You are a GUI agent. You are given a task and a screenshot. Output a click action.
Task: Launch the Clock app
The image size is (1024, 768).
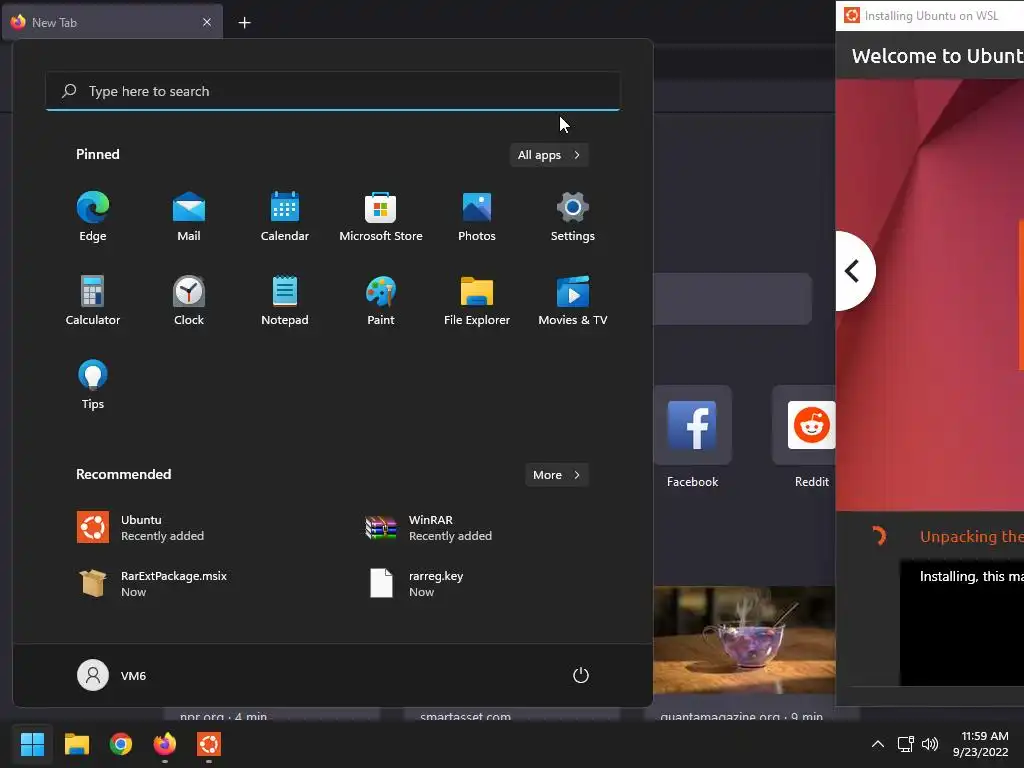pos(189,301)
